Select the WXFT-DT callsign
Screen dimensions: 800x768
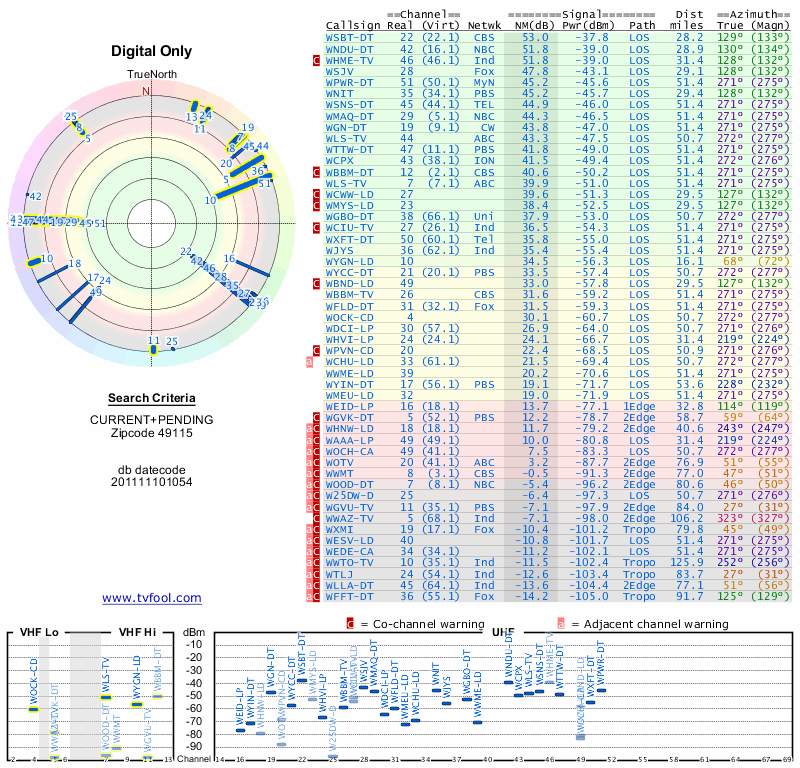coord(349,239)
